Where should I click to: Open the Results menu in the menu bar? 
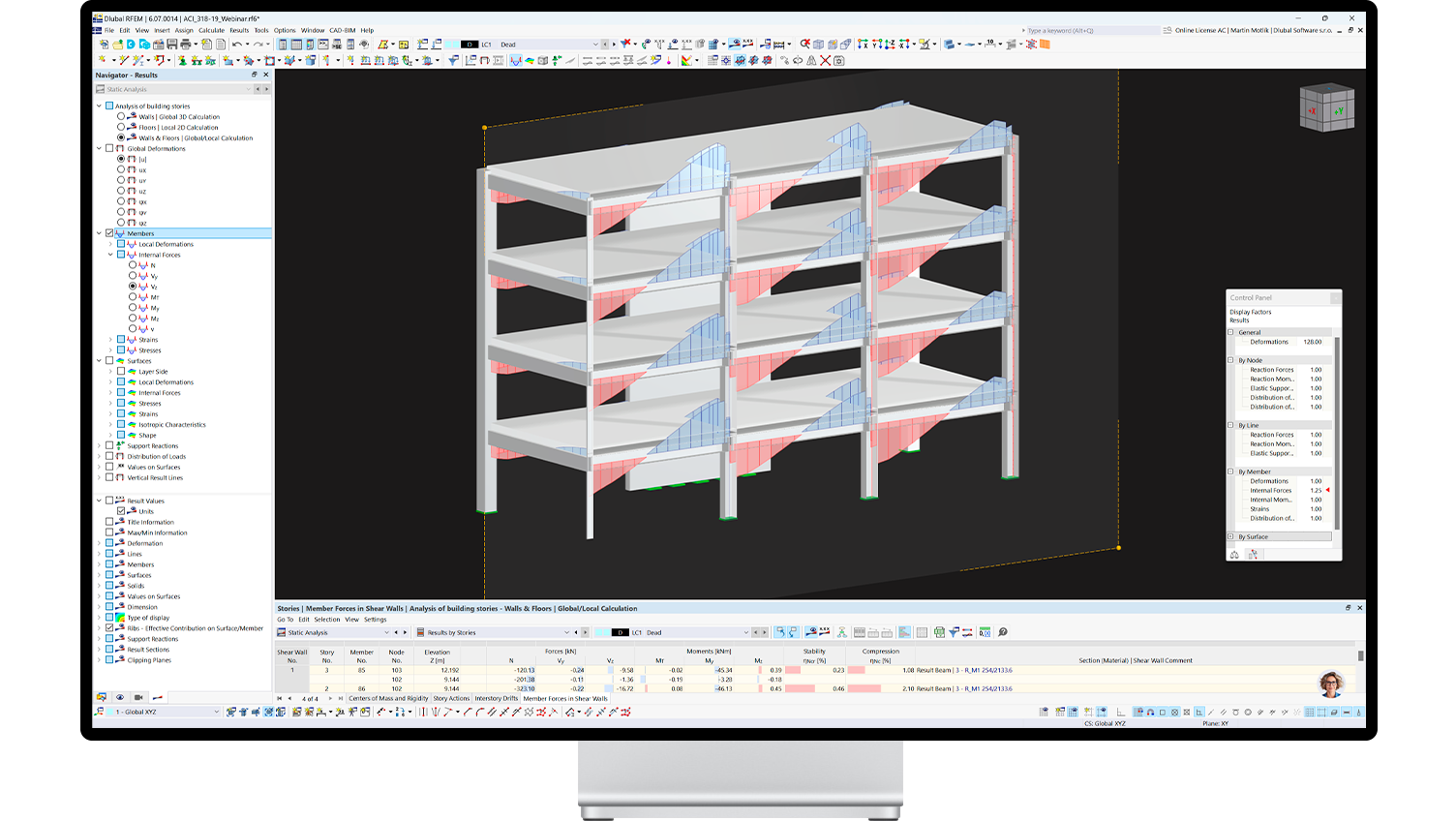[x=238, y=30]
